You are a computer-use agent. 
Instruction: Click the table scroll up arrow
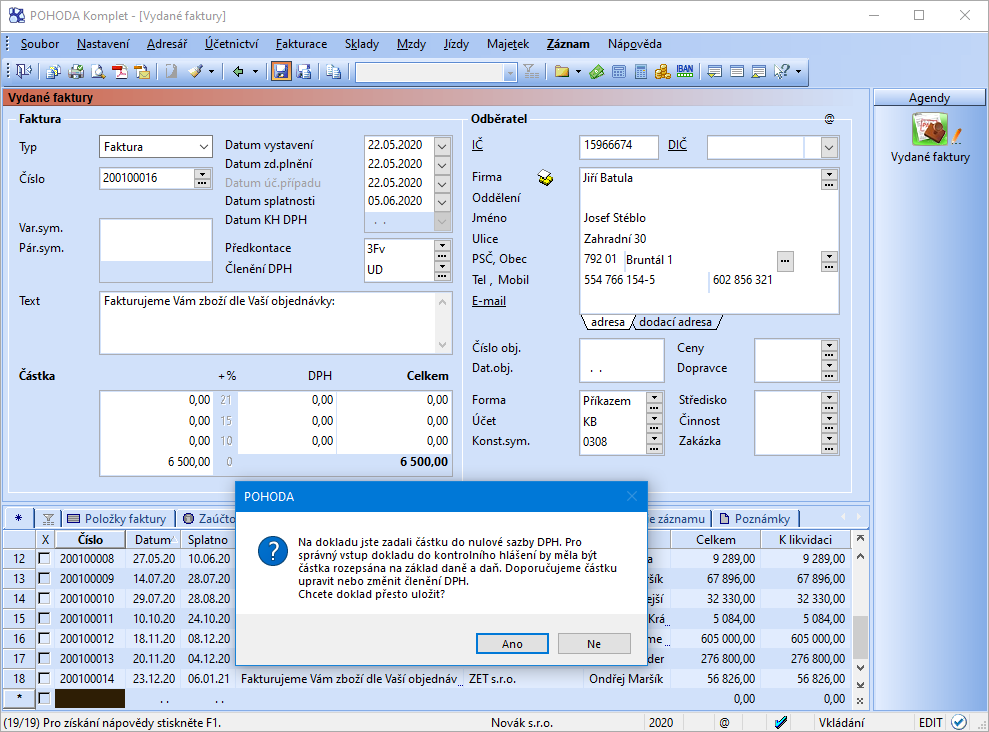[860, 557]
